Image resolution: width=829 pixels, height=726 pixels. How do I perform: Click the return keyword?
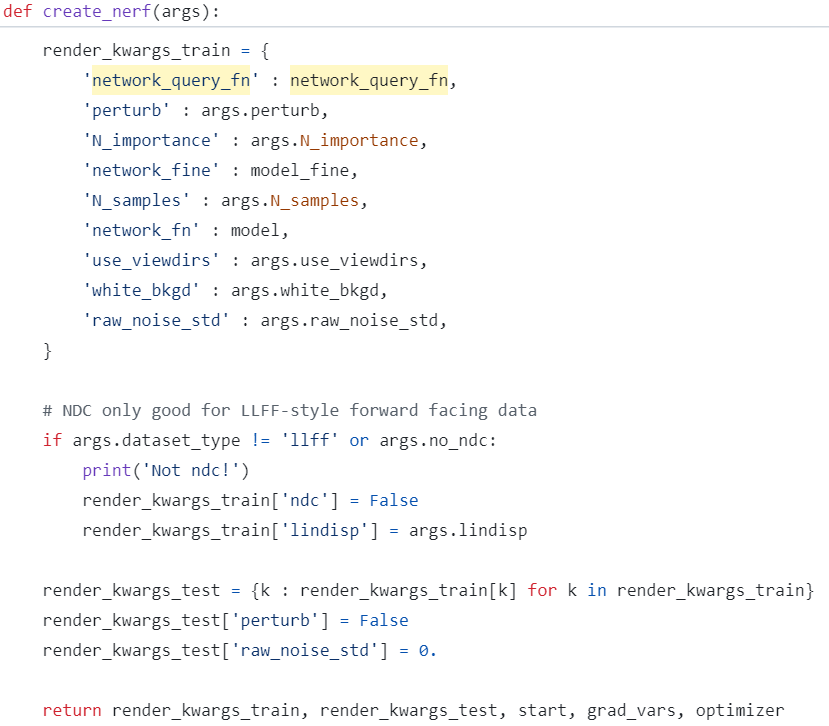coord(72,710)
